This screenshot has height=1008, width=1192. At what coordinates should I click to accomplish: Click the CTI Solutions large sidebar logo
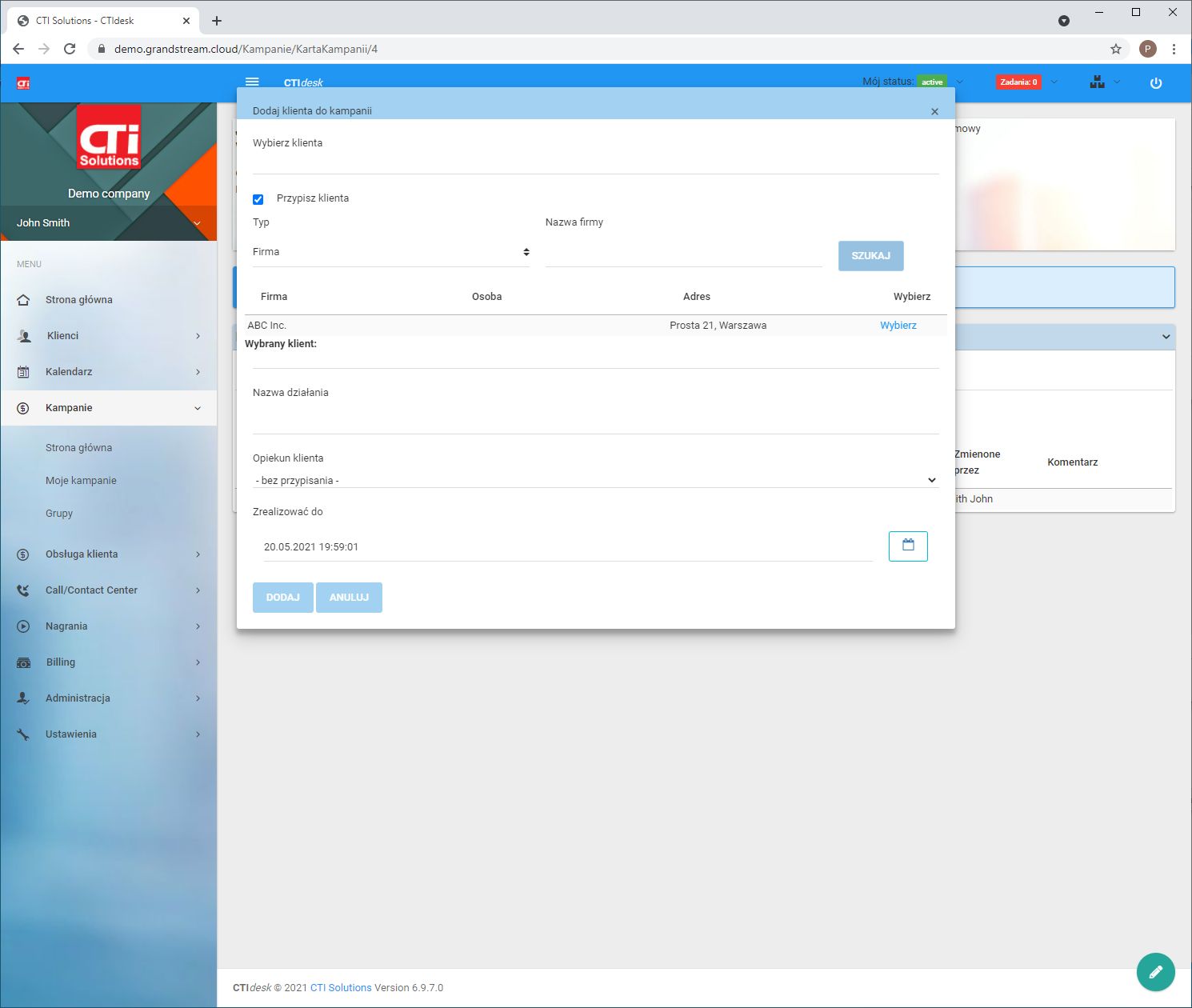tap(109, 136)
